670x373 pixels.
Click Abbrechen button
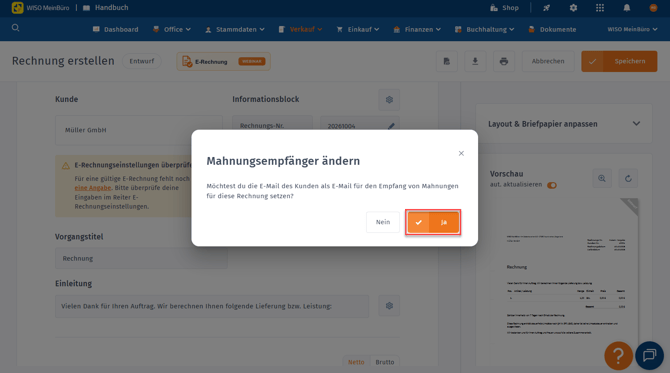(548, 62)
